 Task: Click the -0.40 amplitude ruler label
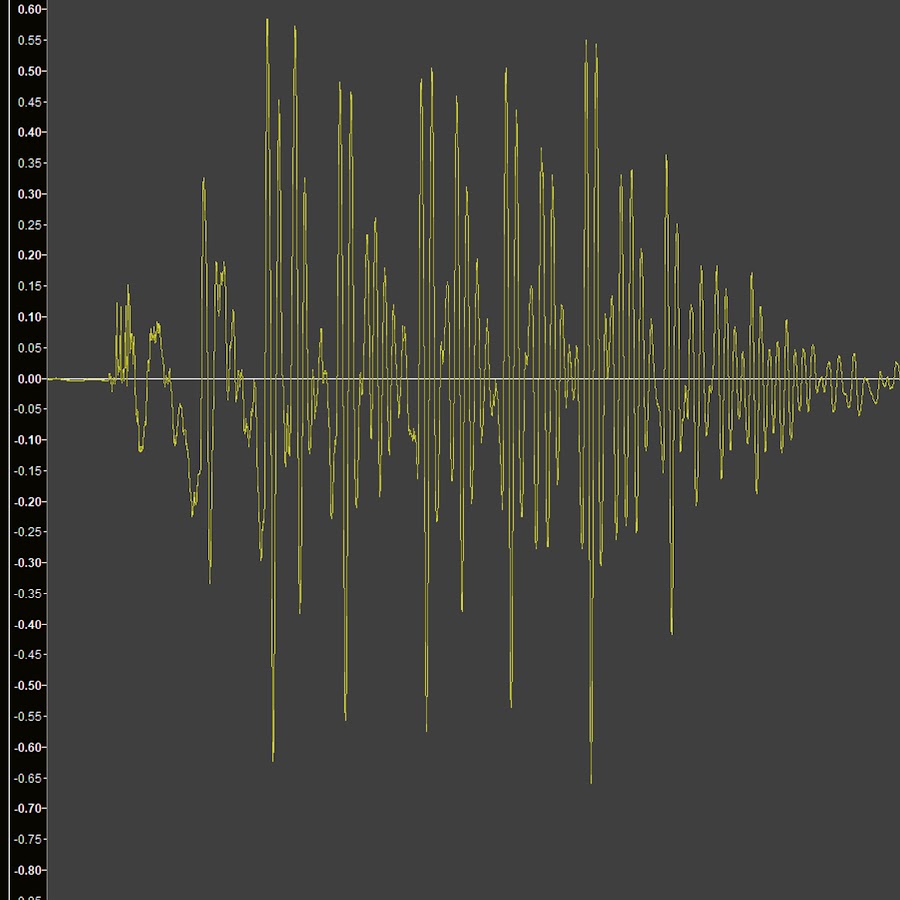[x=28, y=624]
